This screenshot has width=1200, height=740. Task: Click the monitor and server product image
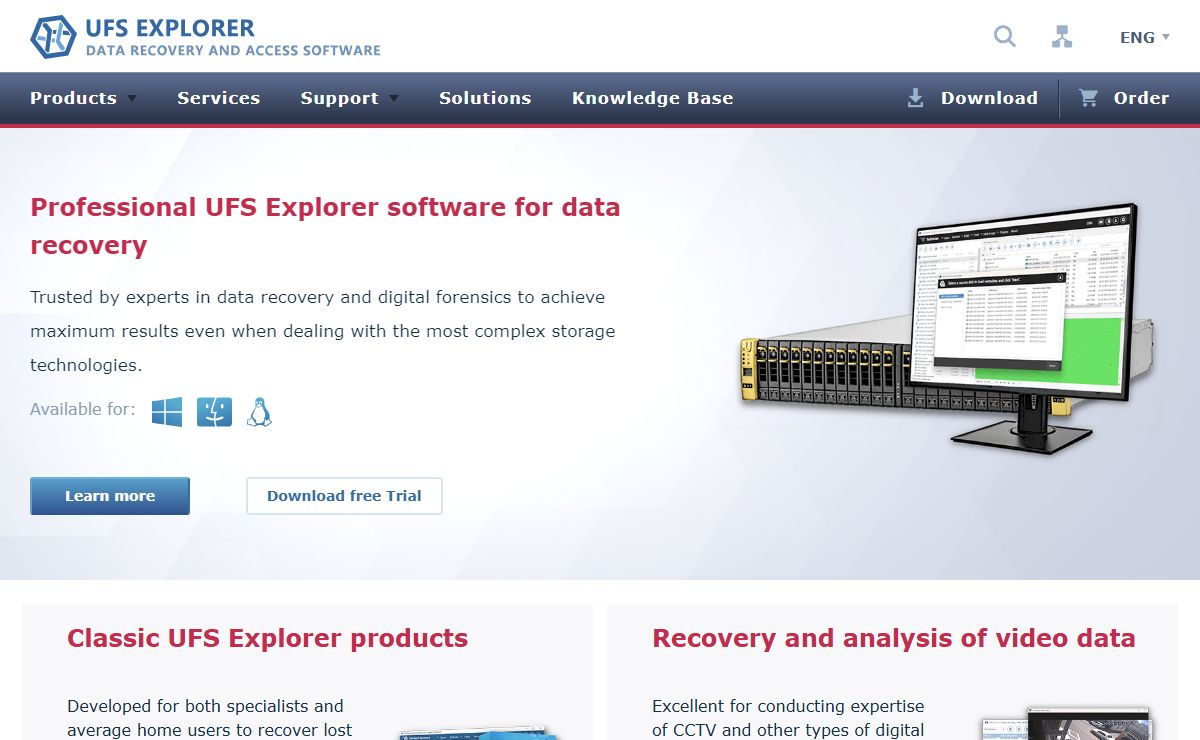[x=946, y=327]
